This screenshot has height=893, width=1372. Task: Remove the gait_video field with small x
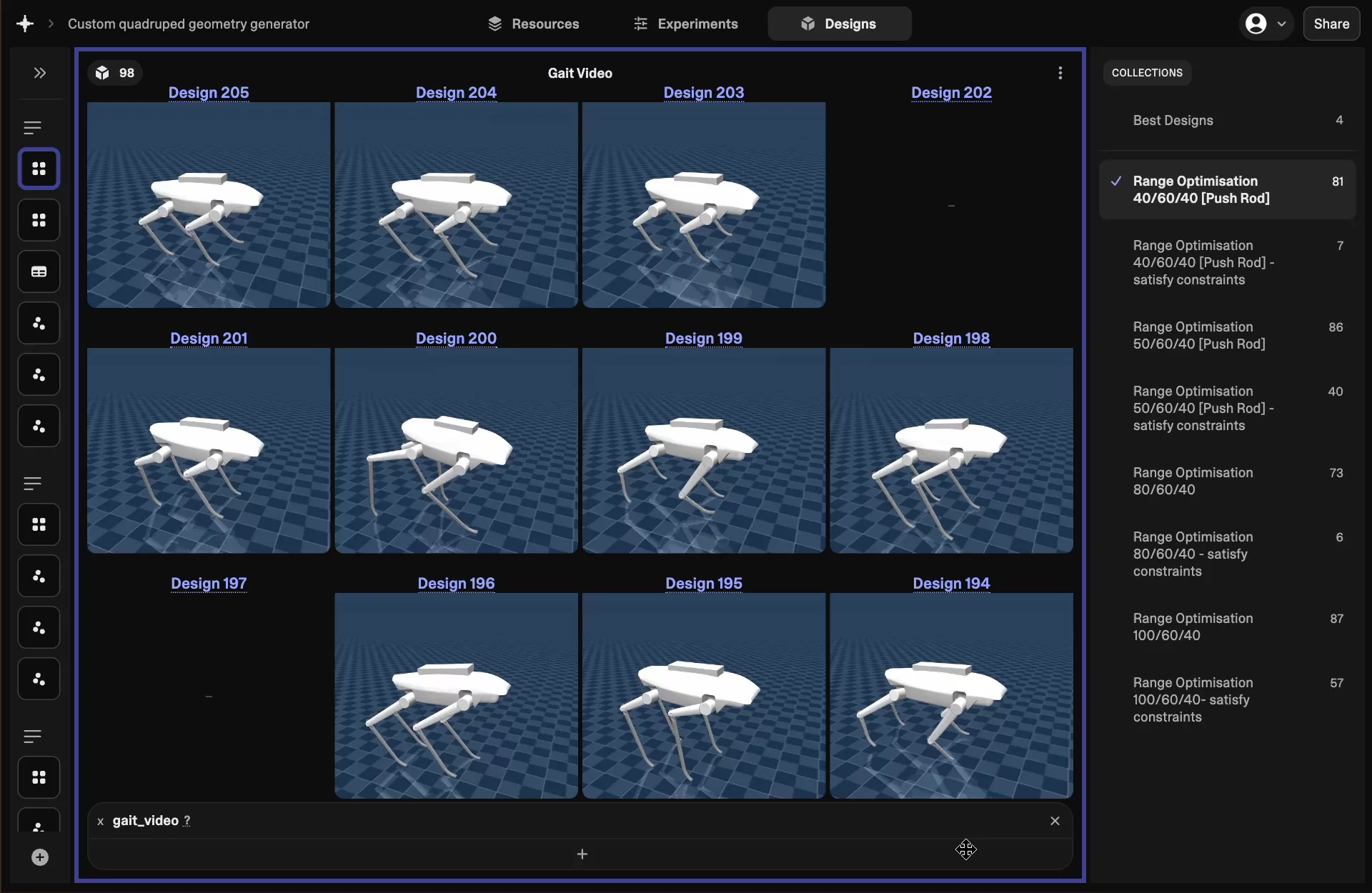[x=101, y=822]
